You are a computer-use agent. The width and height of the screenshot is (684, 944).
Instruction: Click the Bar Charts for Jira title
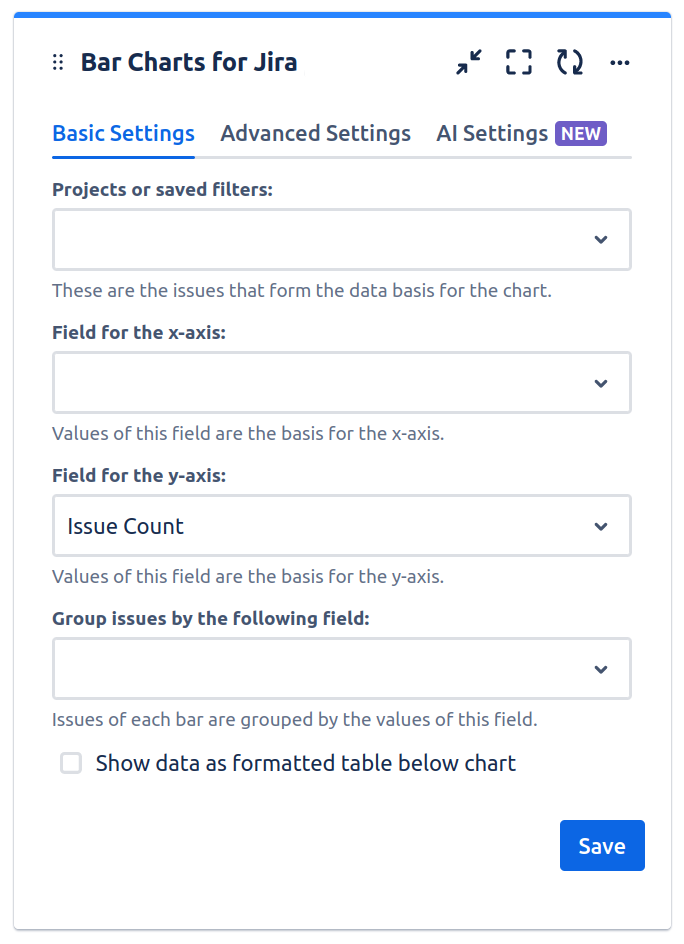(189, 63)
